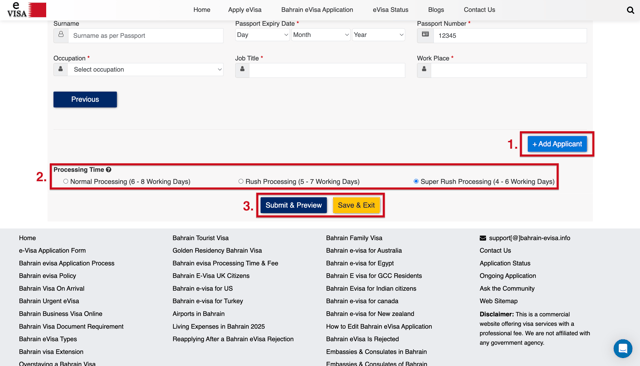Click the user icon beside Work Place field
The image size is (640, 366).
[x=424, y=70]
